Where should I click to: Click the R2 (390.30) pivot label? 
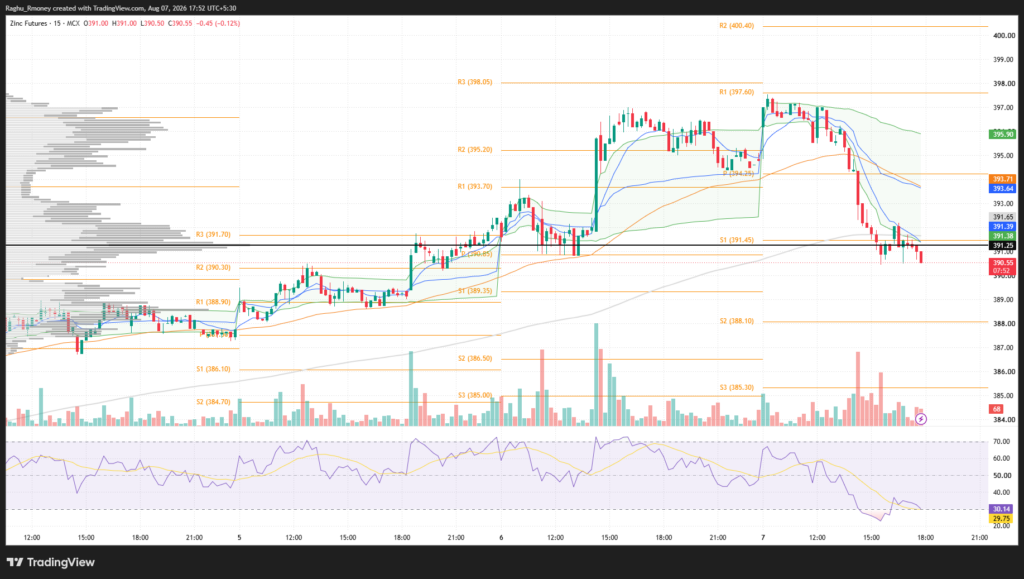point(213,268)
